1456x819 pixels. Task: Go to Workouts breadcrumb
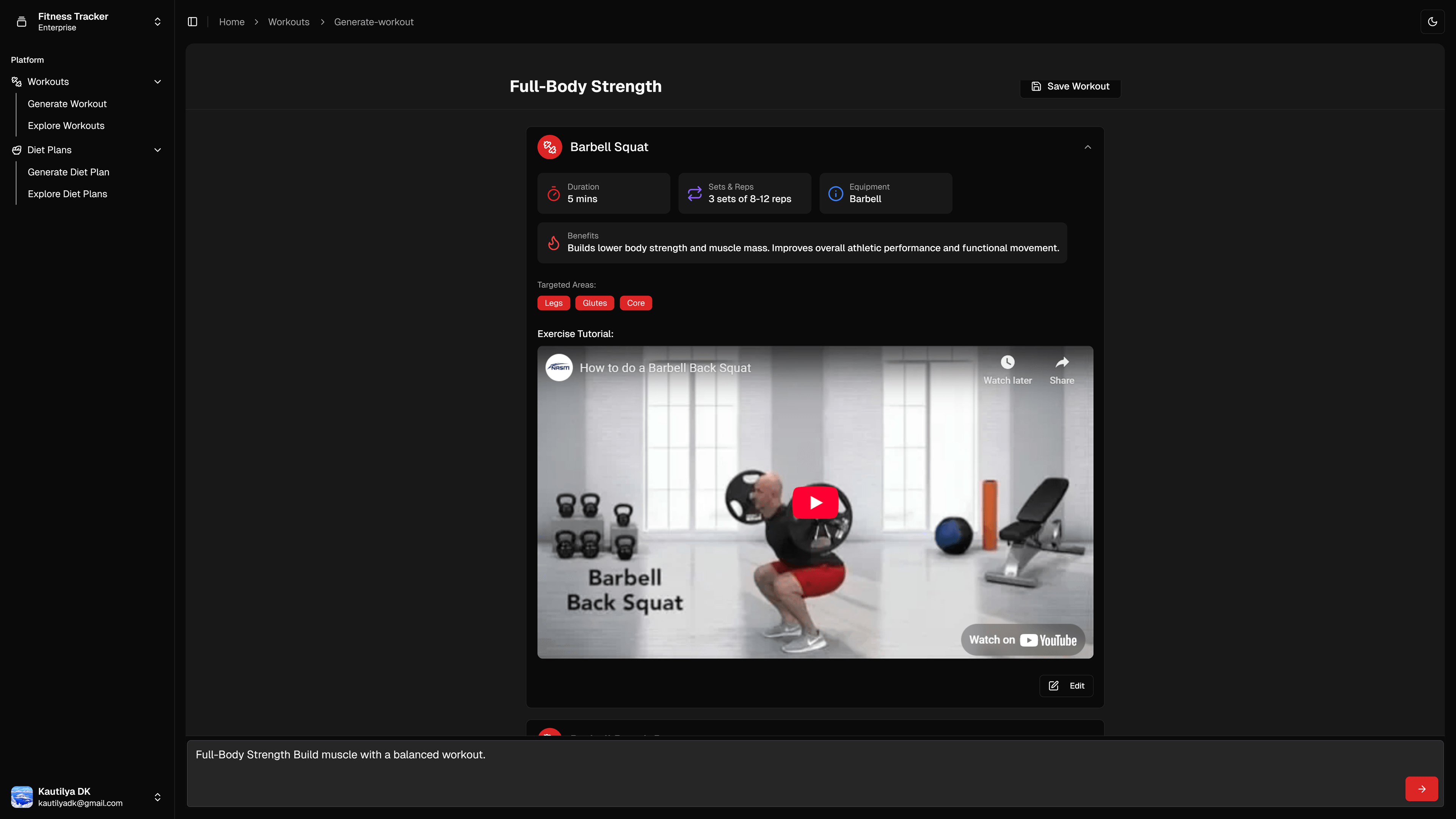click(288, 22)
